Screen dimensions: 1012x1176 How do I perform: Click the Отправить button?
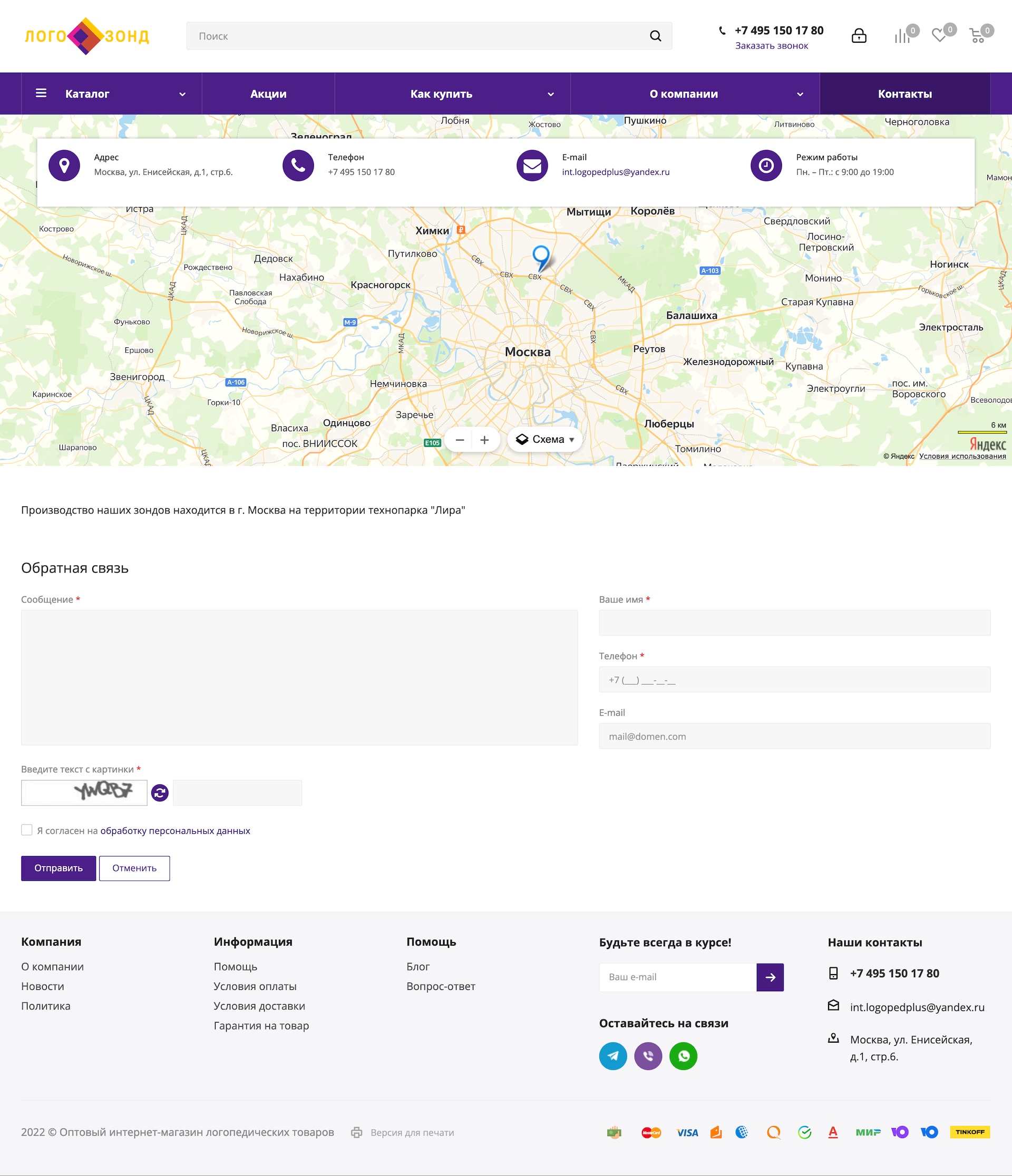coord(59,868)
